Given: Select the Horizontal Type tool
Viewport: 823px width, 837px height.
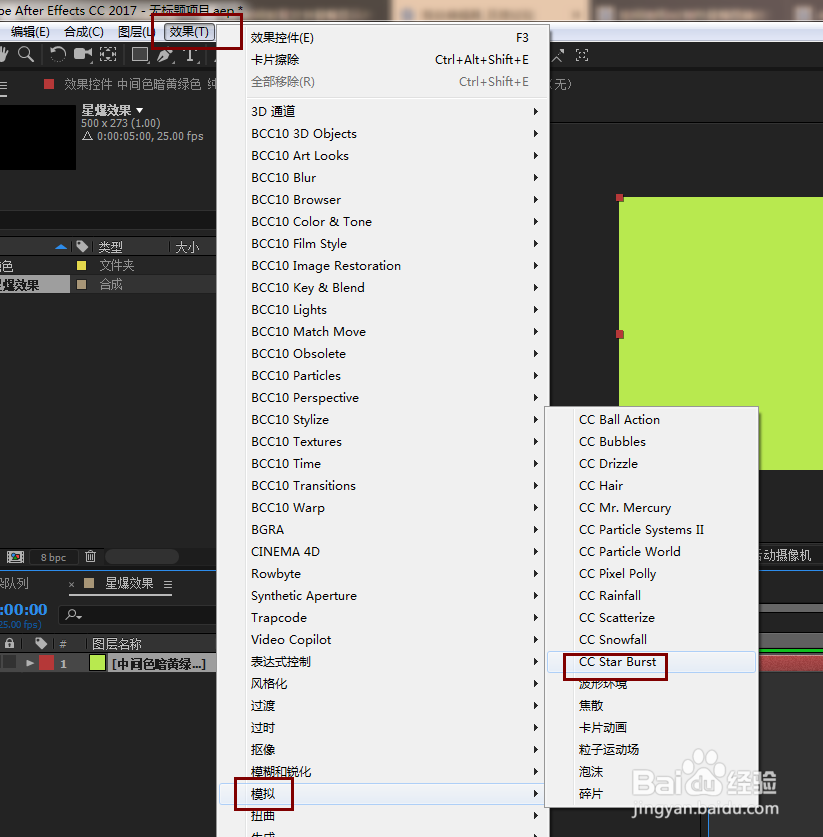Looking at the screenshot, I should point(190,54).
